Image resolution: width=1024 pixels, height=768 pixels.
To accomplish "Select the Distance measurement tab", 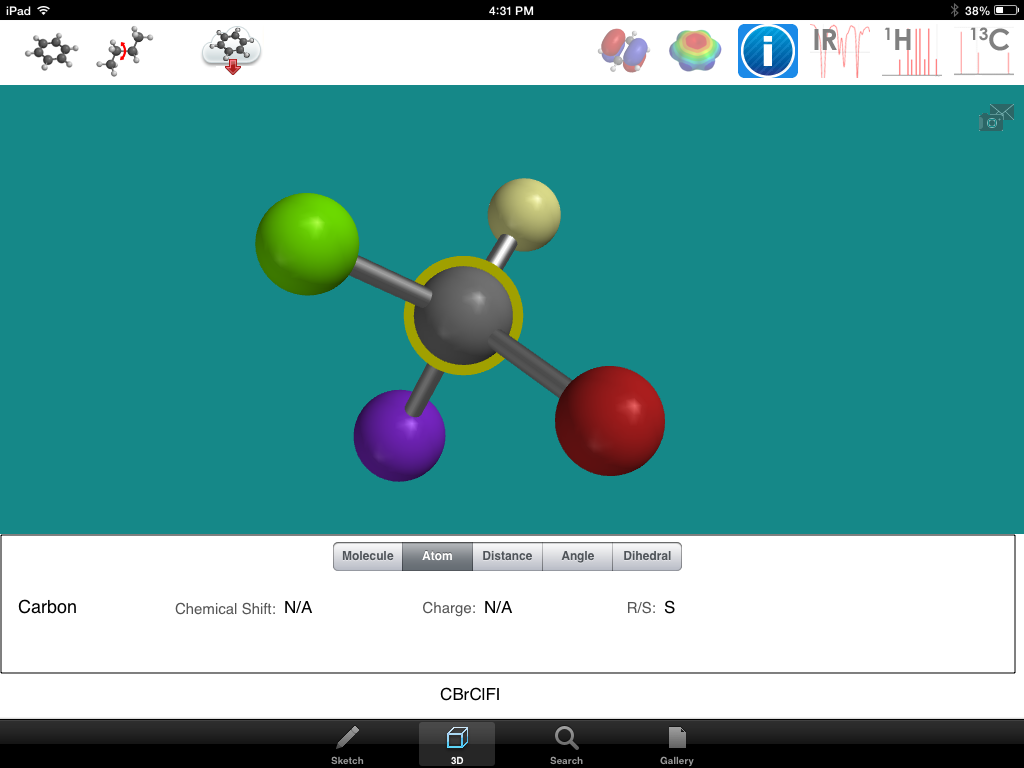I will click(x=507, y=556).
